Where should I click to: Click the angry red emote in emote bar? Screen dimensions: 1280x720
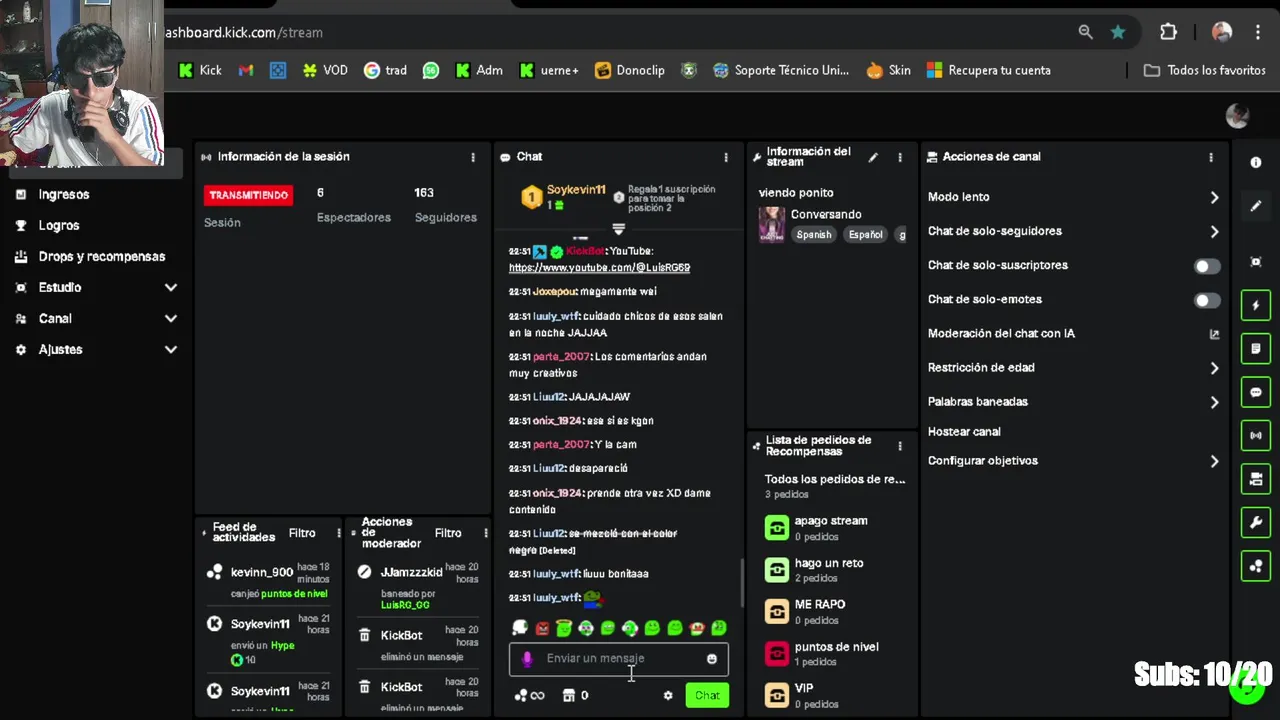(542, 628)
